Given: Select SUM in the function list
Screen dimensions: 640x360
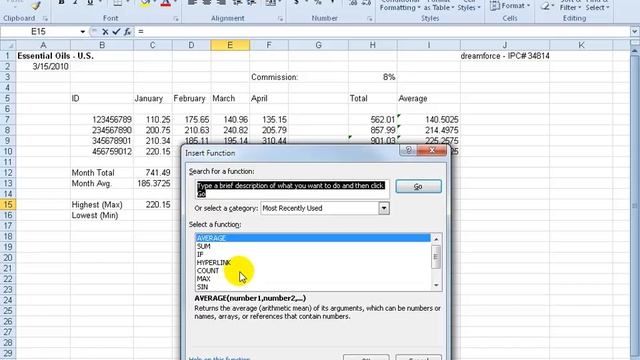Looking at the screenshot, I should click(x=313, y=246).
